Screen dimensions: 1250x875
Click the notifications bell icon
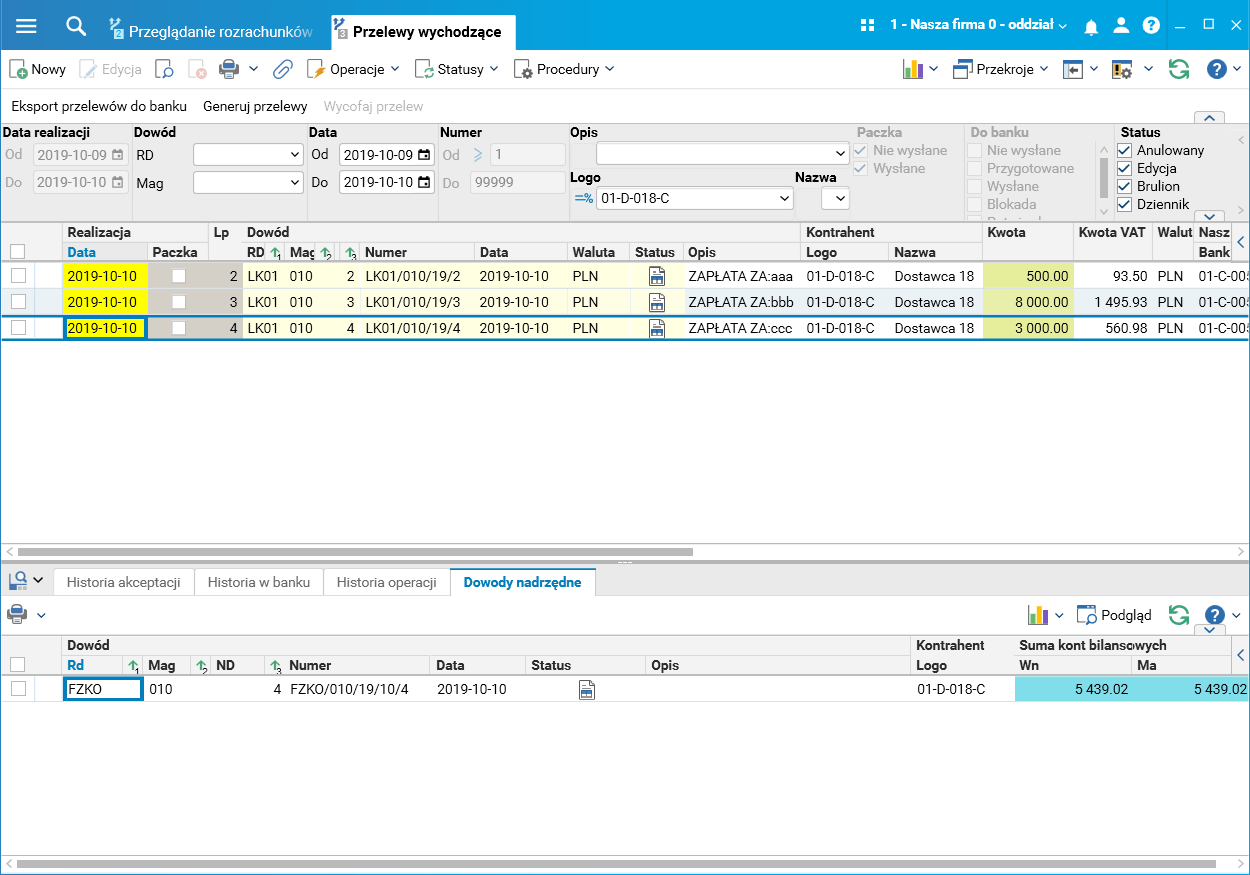1091,26
